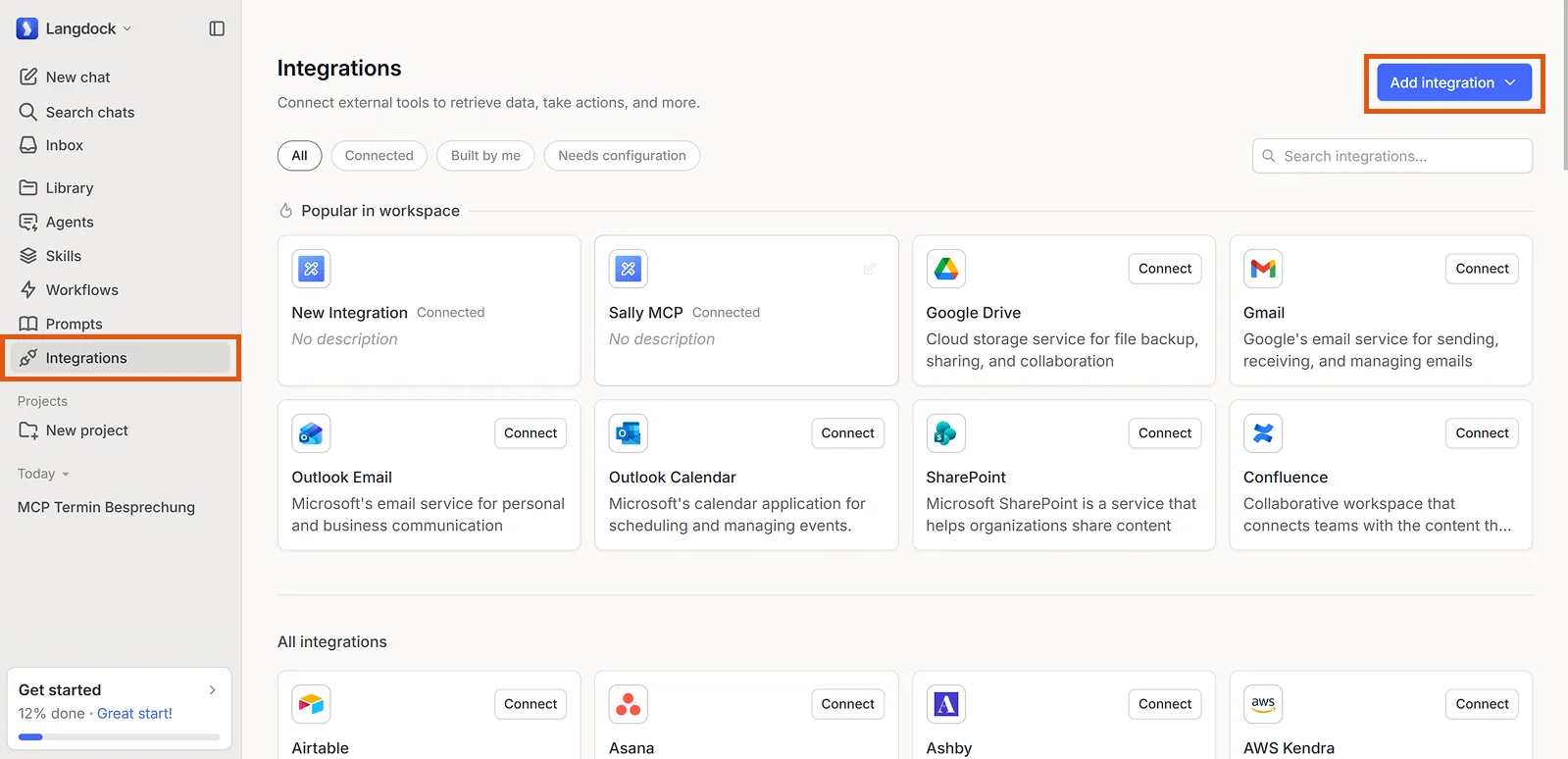Click the AWS Kendra logo
Screen dimensions: 1568x759
click(1263, 704)
